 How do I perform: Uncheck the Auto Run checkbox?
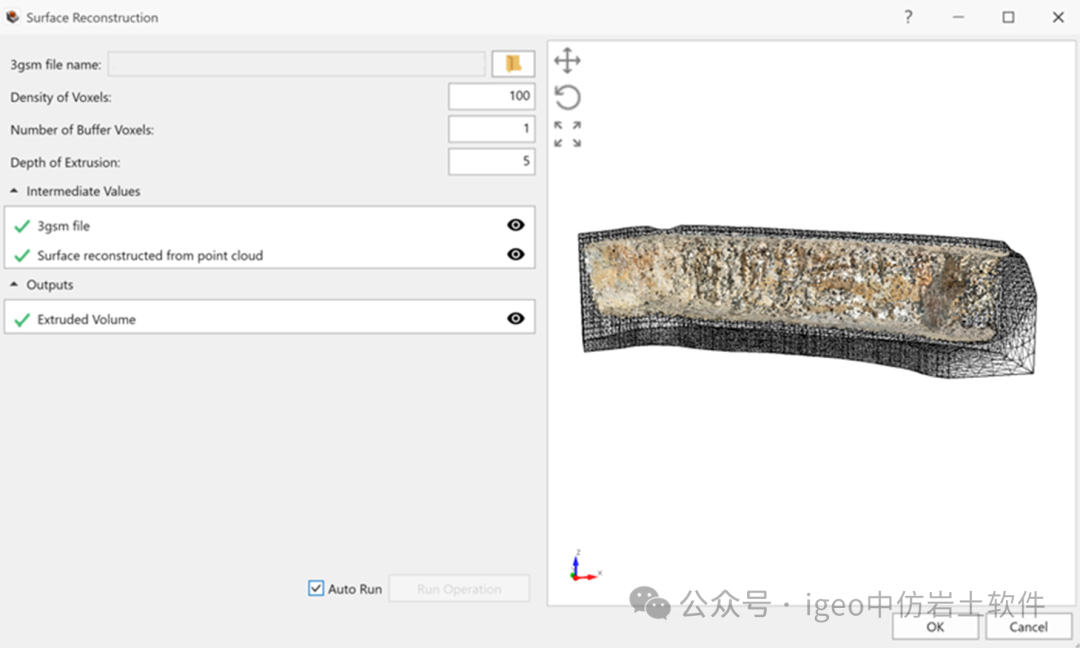coord(316,589)
